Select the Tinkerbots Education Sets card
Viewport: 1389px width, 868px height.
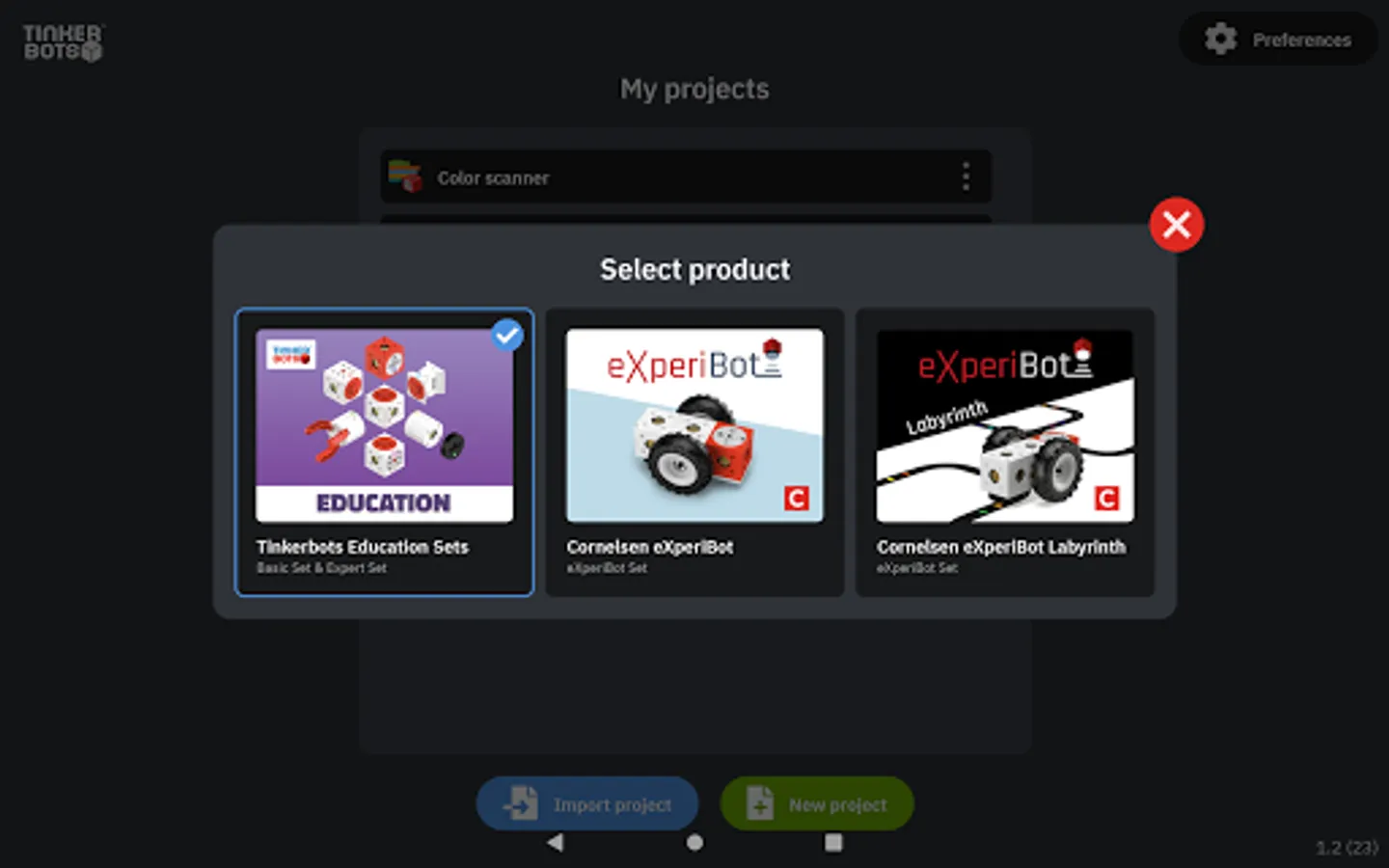click(x=384, y=452)
